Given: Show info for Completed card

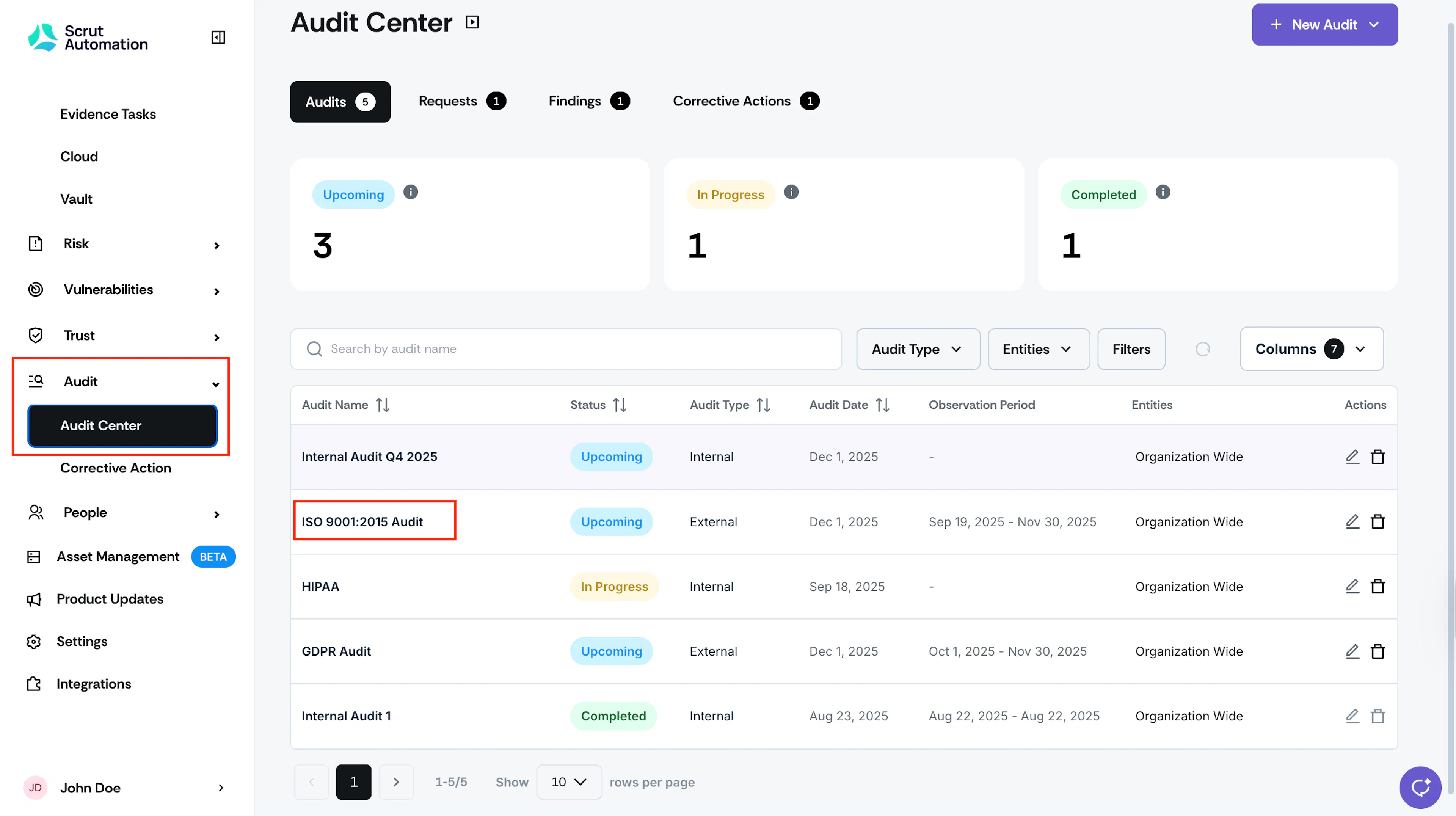Looking at the screenshot, I should point(1163,192).
